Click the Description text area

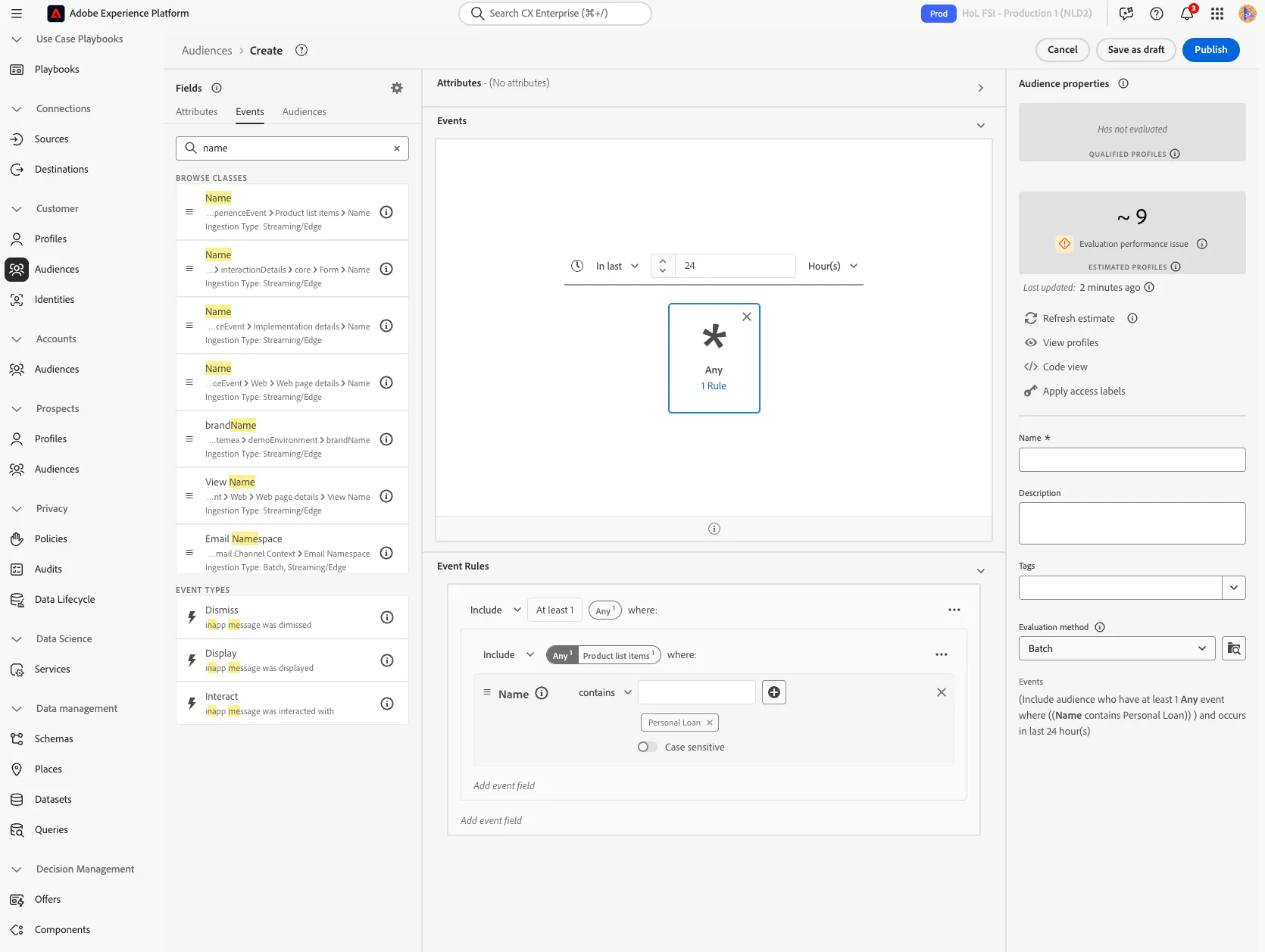point(1132,523)
